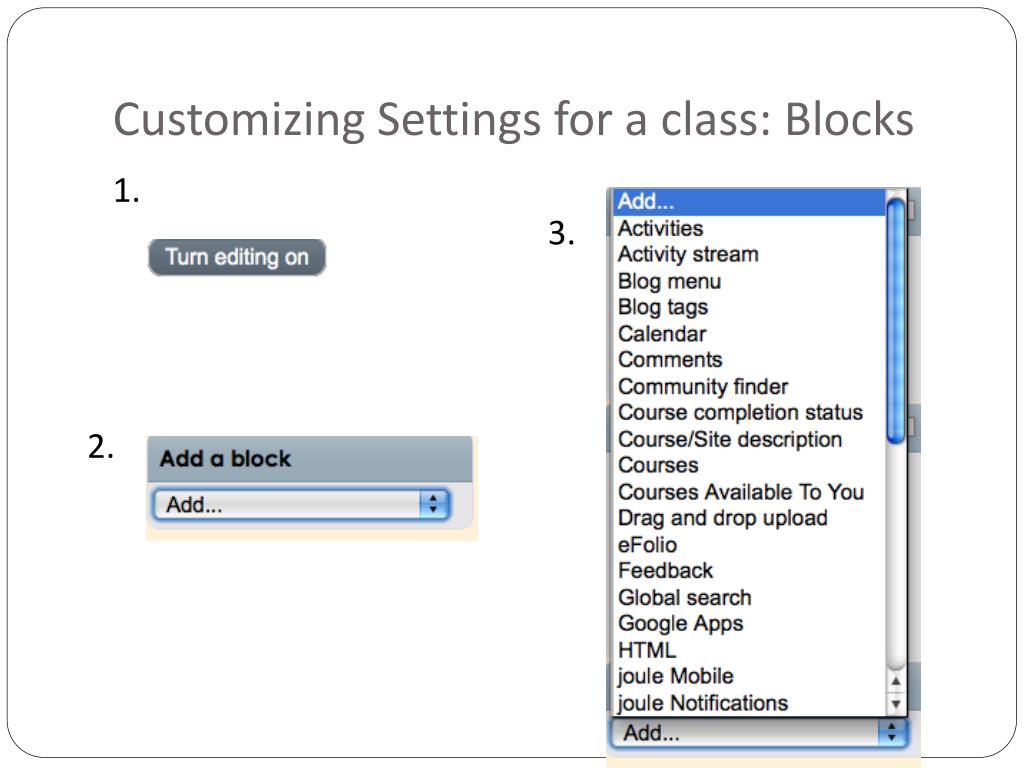Pick Courses Available To You
This screenshot has height=768, width=1024.
(x=740, y=492)
